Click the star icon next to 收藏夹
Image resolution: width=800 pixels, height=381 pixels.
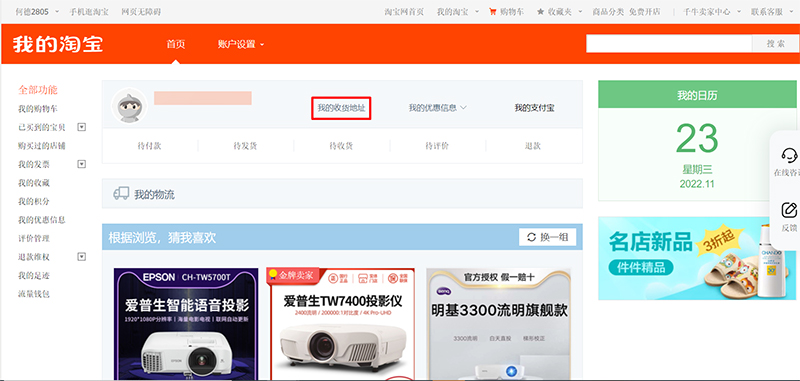coord(540,11)
